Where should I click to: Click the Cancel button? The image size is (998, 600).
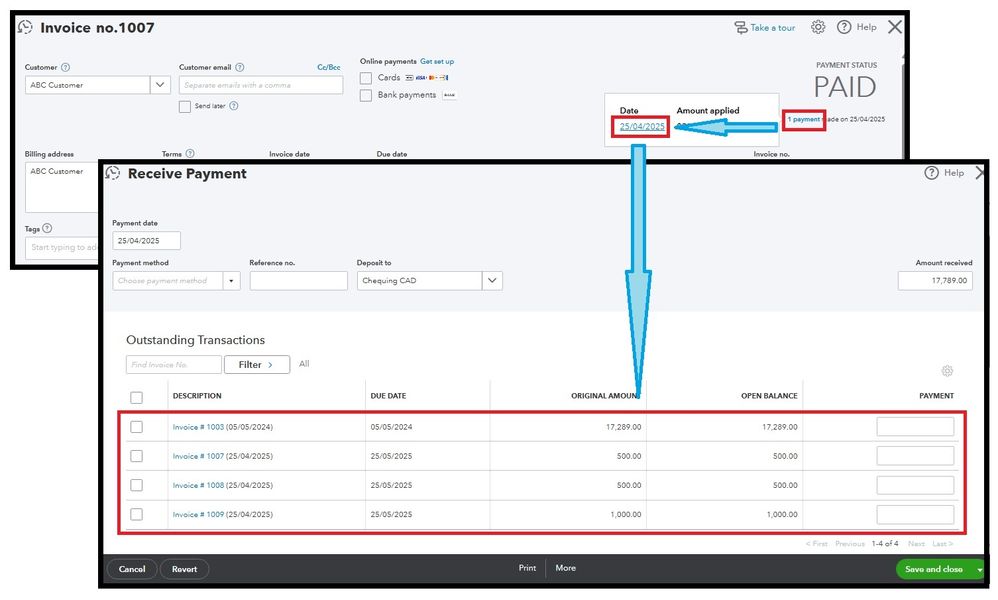[132, 569]
